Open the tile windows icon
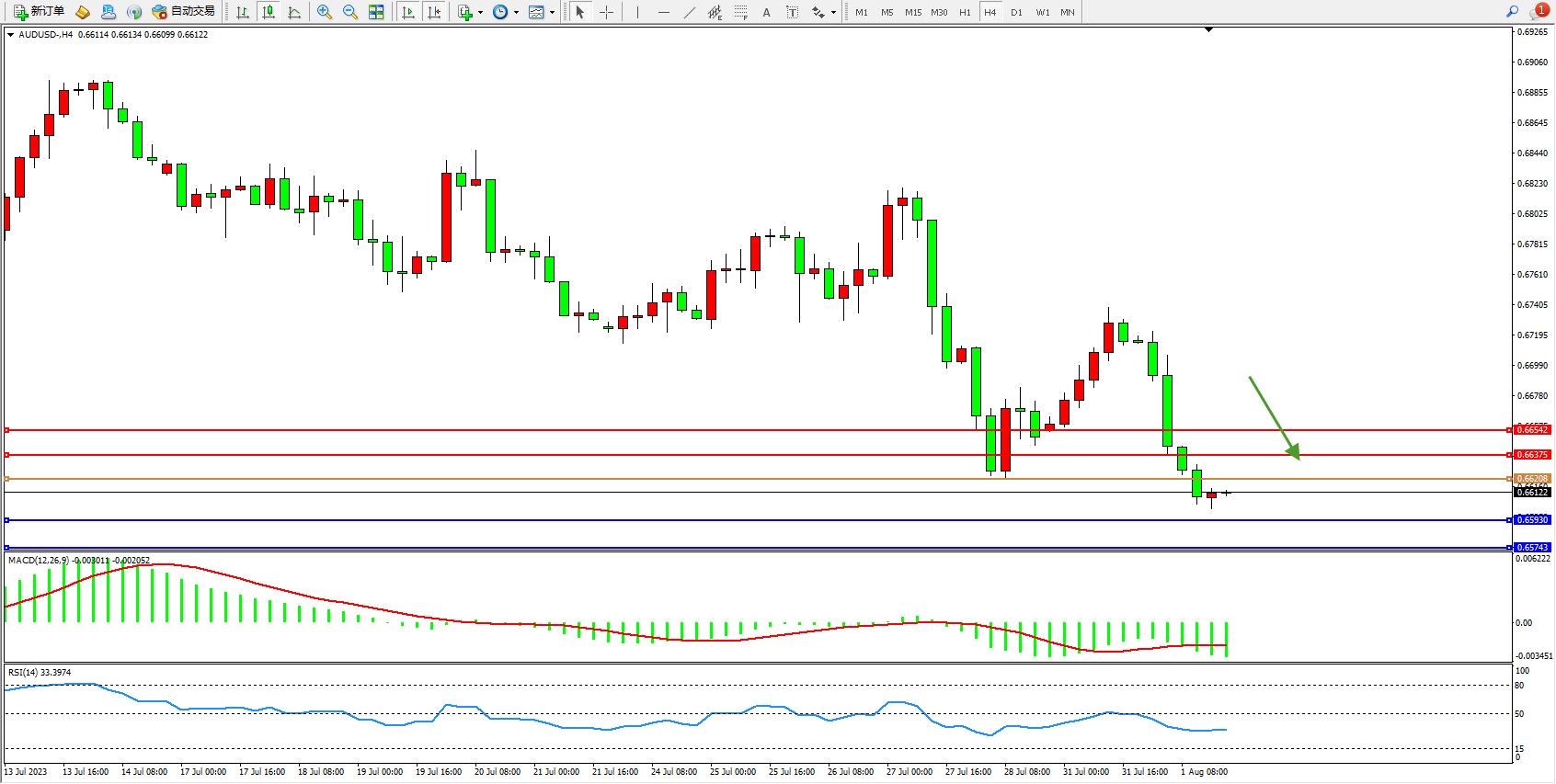 coord(376,12)
